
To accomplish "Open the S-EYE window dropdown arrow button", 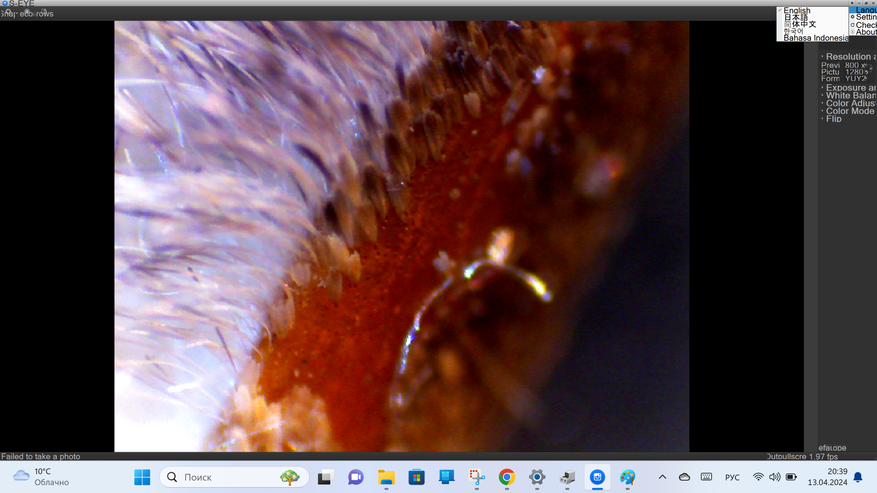I will (x=852, y=3).
